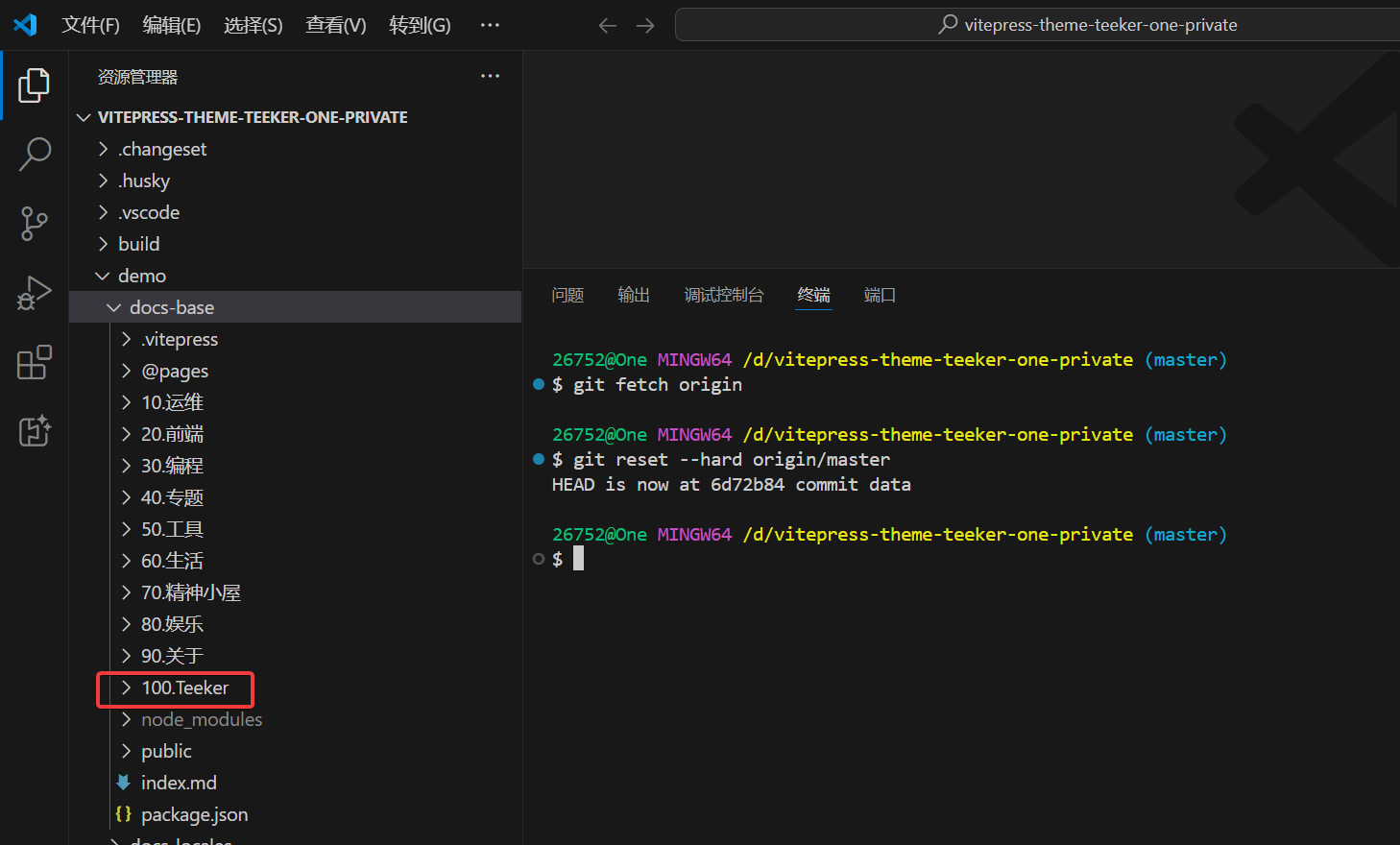Collapse the docs-base folder
Viewport: 1400px width, 845px height.
tap(296, 307)
